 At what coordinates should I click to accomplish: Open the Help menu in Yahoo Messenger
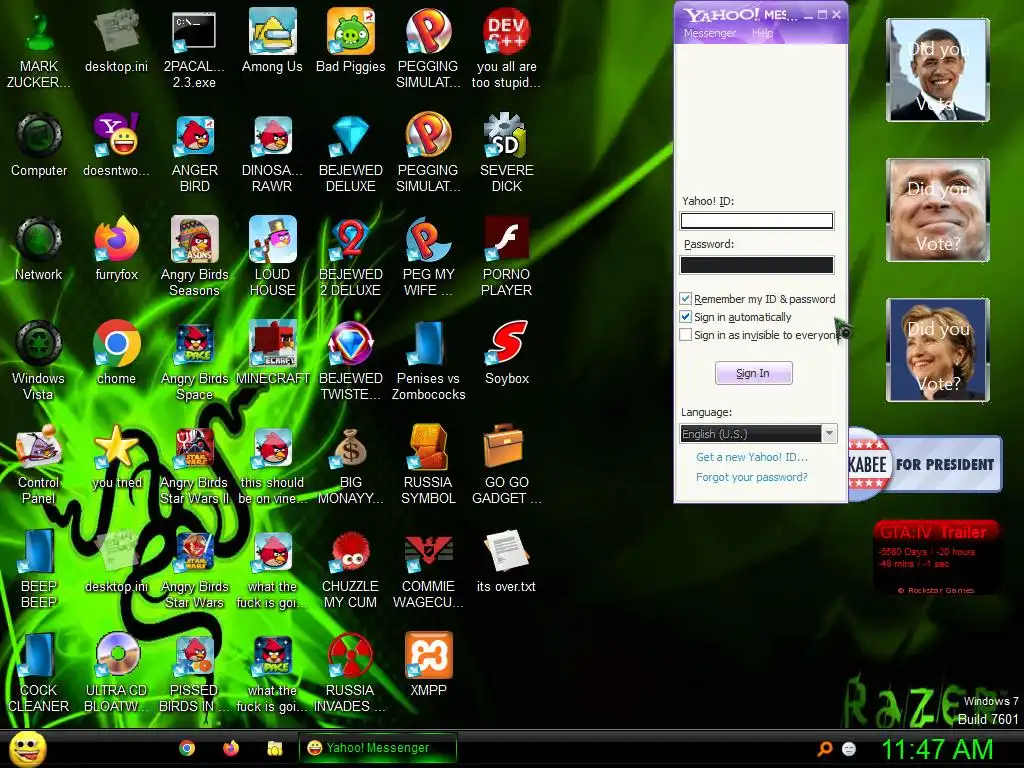(x=762, y=33)
